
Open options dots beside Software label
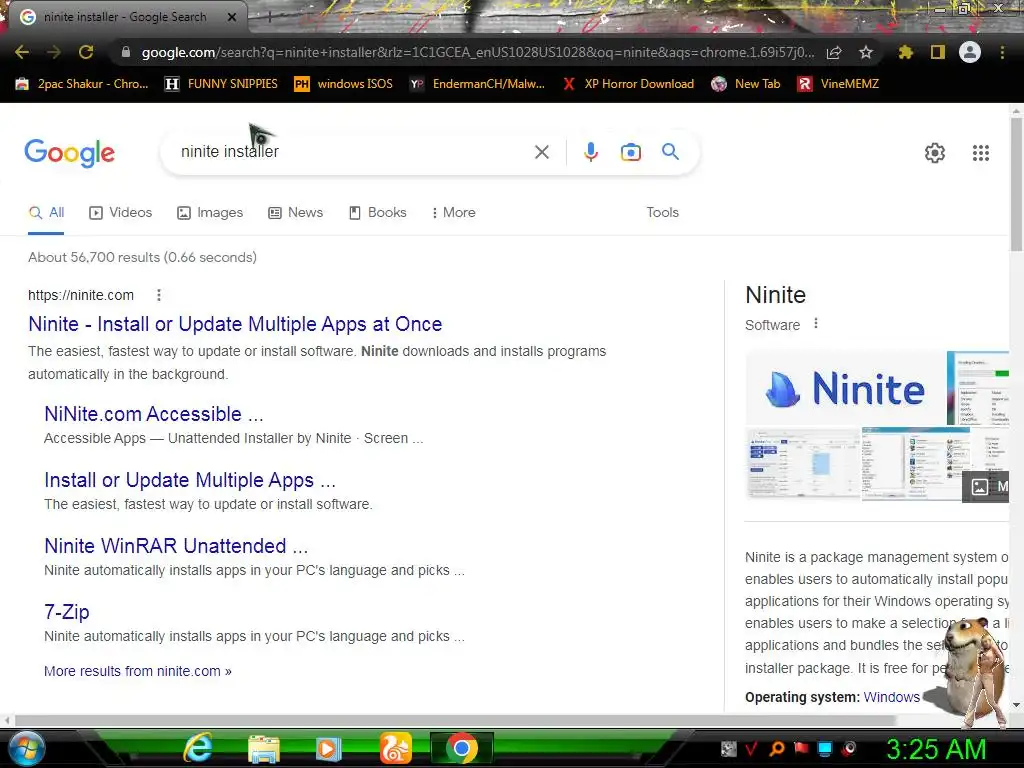[816, 323]
